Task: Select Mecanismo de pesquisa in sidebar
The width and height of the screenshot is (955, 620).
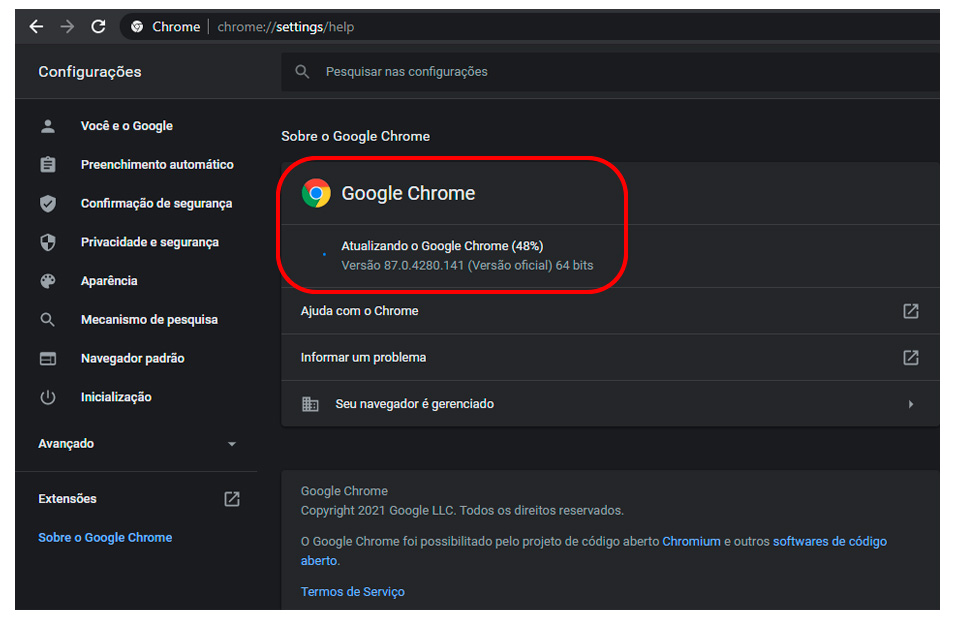Action: (x=148, y=320)
